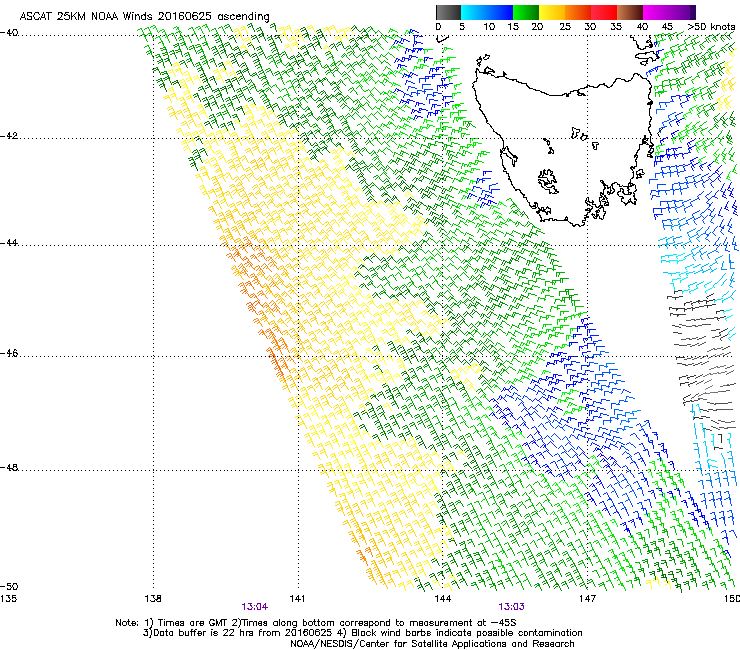Click the purple time label 13:03
Screen dimensions: 740x650
(x=511, y=607)
